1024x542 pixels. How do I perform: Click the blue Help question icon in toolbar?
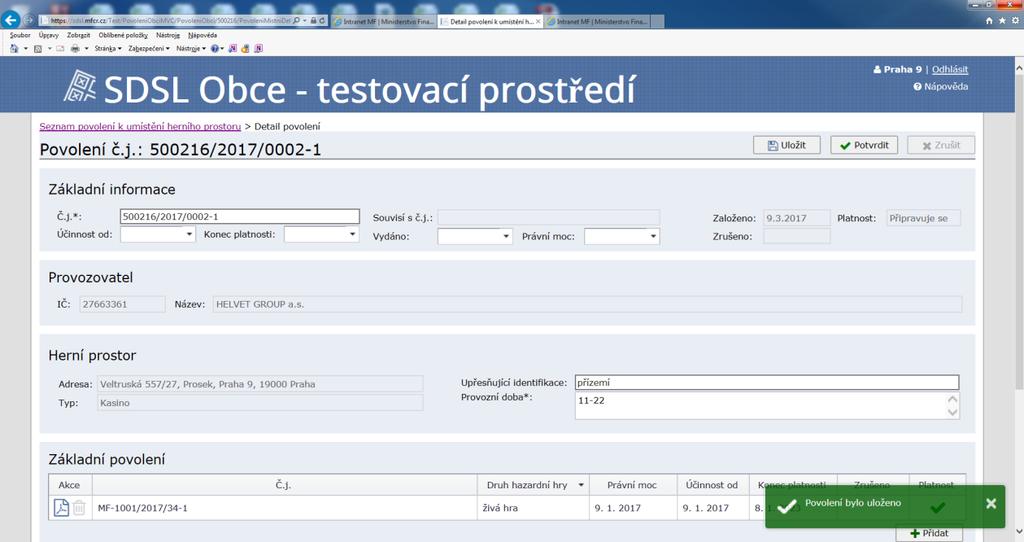[215, 48]
